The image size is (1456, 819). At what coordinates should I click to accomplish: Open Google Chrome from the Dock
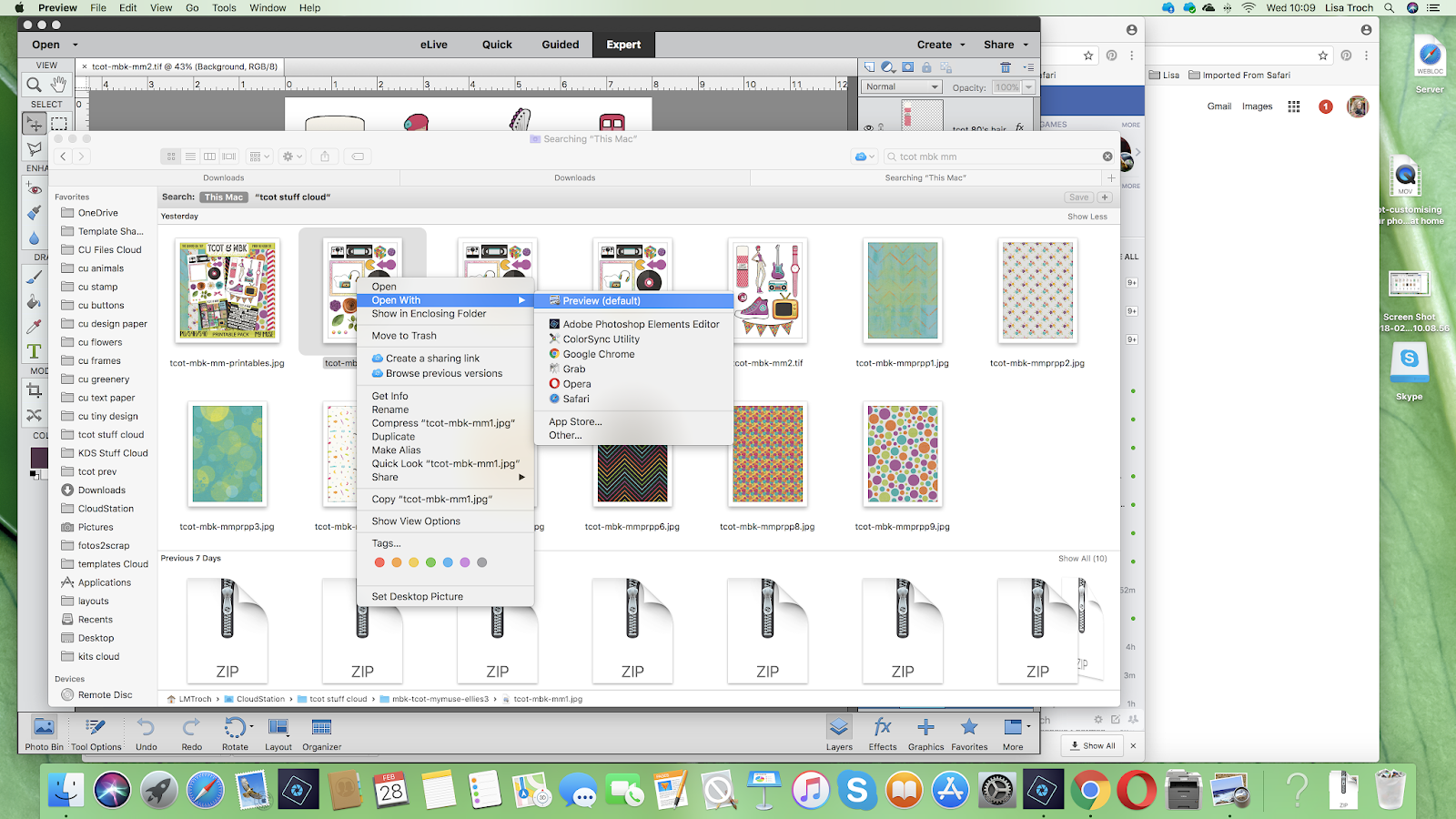[x=1090, y=791]
